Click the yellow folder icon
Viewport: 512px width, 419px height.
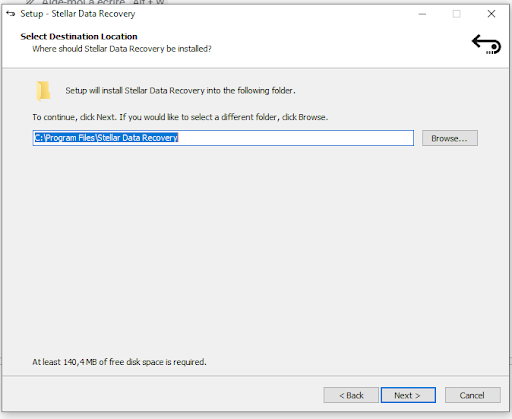coord(43,91)
